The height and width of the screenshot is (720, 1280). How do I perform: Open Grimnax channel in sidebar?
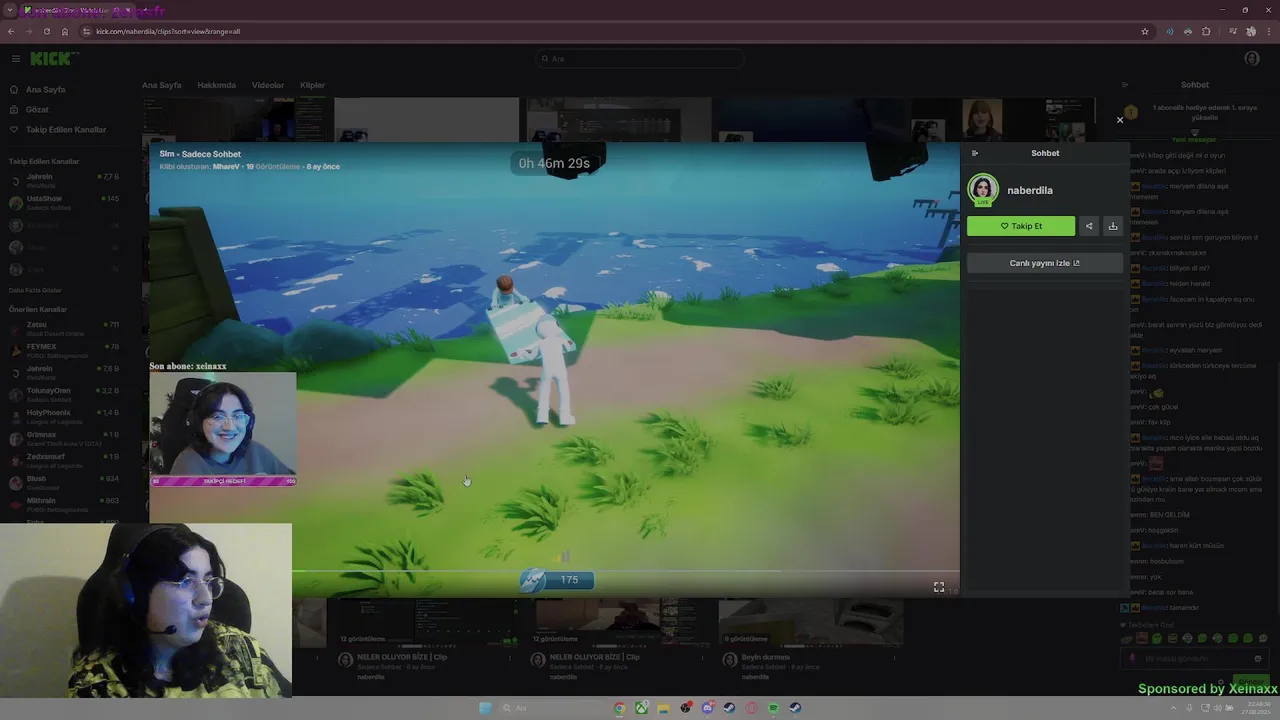click(64, 438)
